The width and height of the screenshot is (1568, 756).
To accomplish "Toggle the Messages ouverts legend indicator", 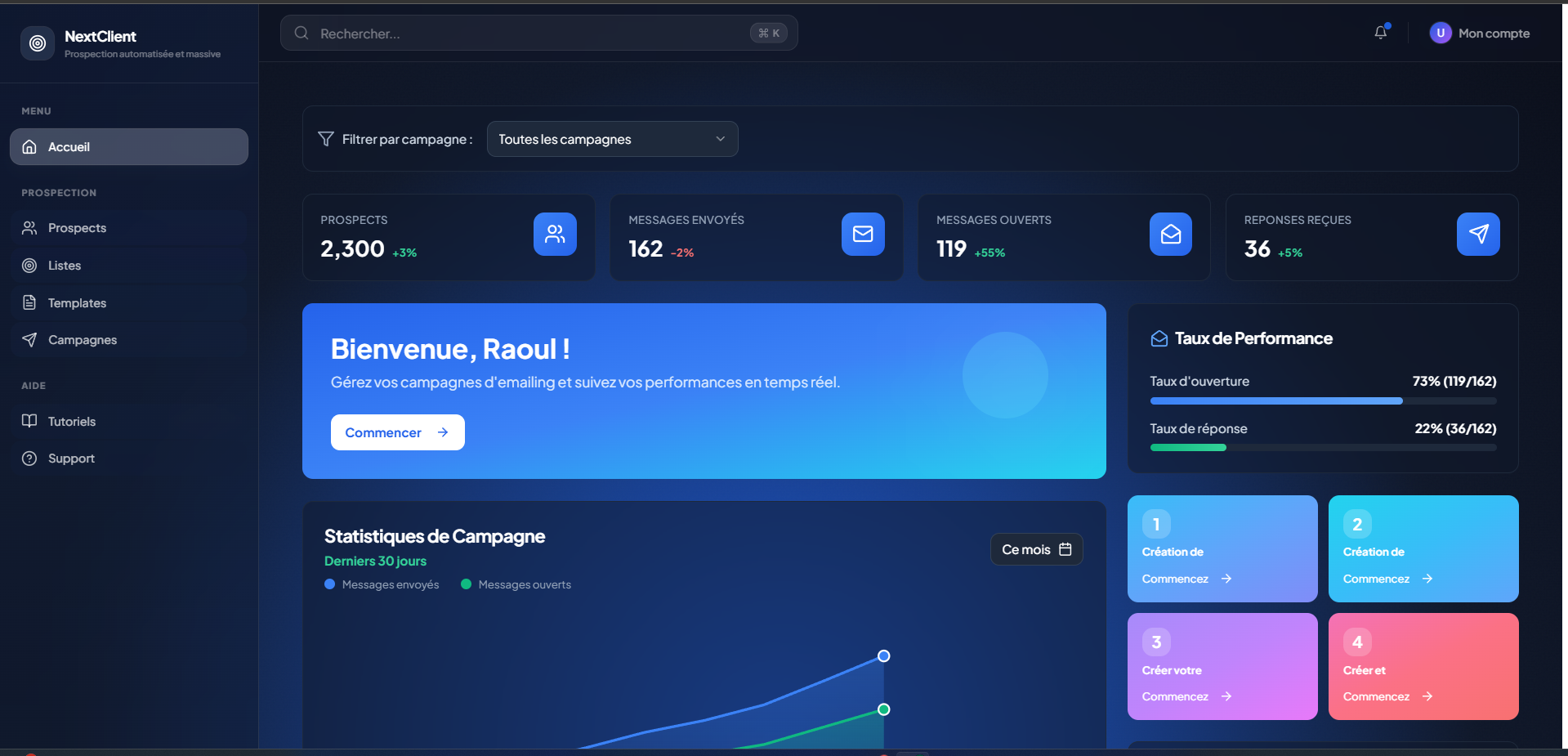I will point(466,584).
